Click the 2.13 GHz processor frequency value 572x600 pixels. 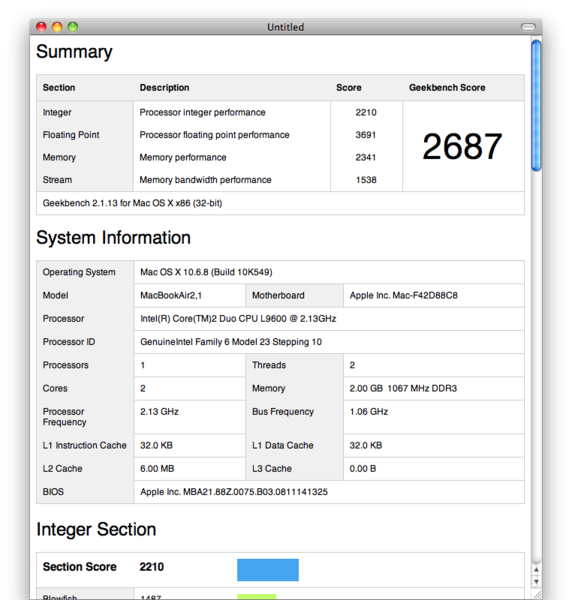point(159,412)
